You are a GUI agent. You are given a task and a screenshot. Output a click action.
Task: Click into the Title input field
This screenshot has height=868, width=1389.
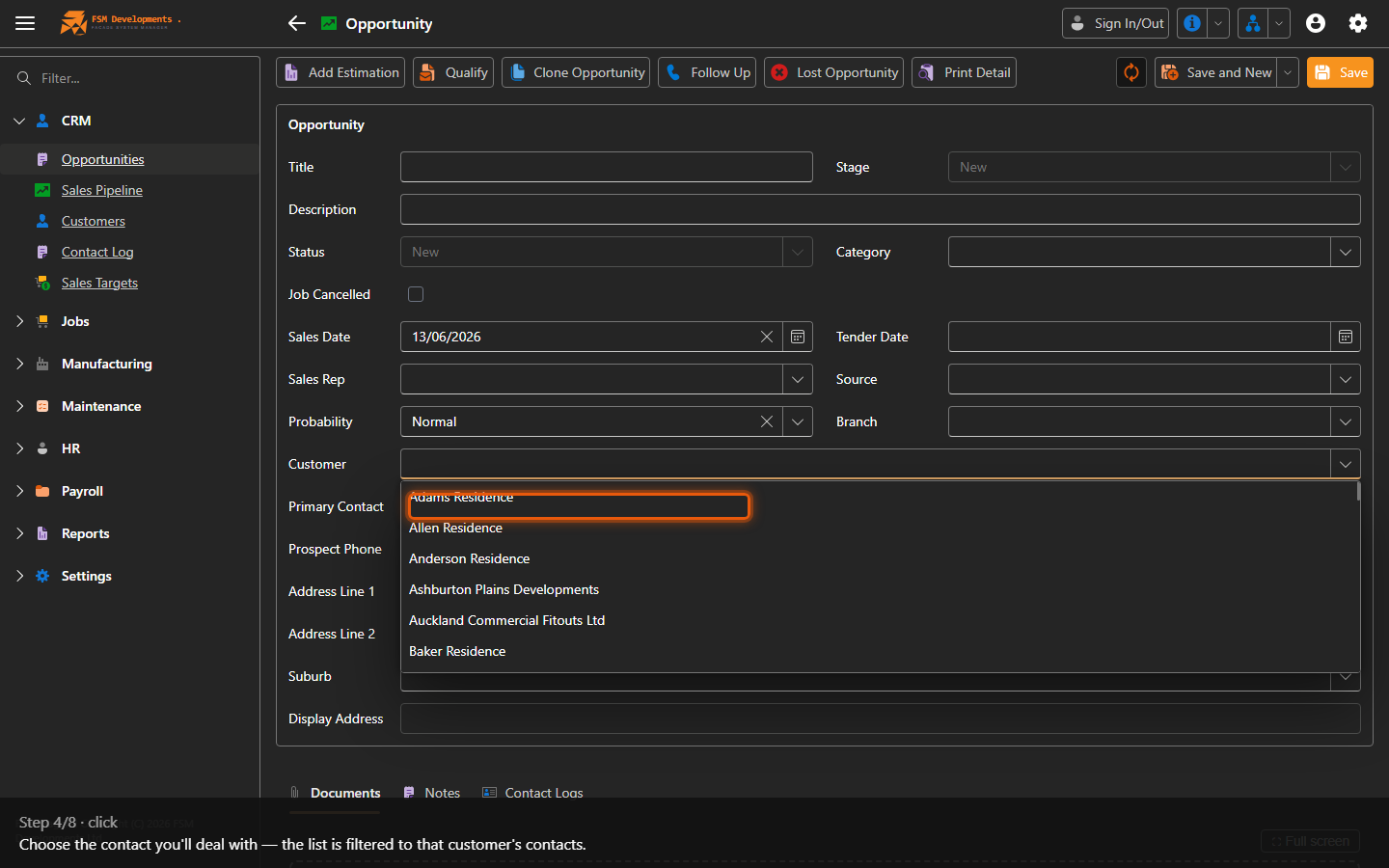pyautogui.click(x=607, y=167)
